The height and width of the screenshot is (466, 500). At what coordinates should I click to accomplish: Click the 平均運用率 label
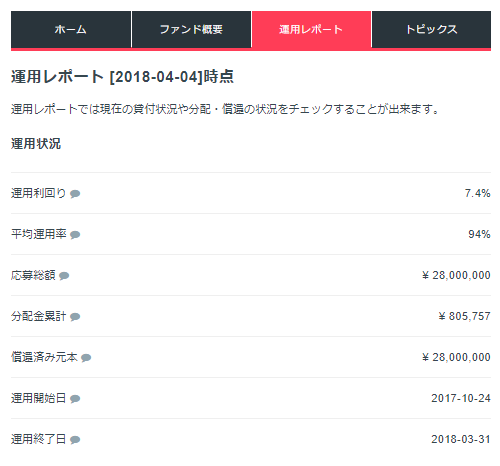tap(39, 234)
